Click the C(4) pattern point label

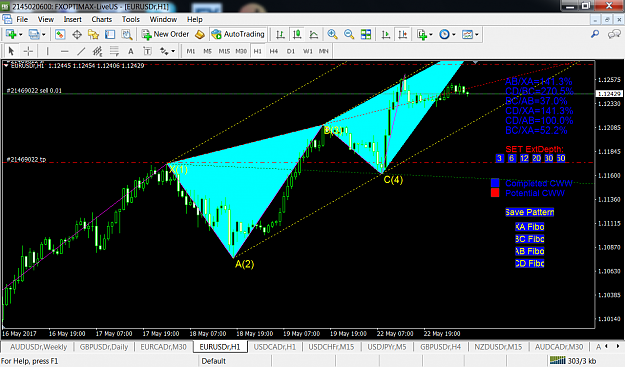pos(393,180)
